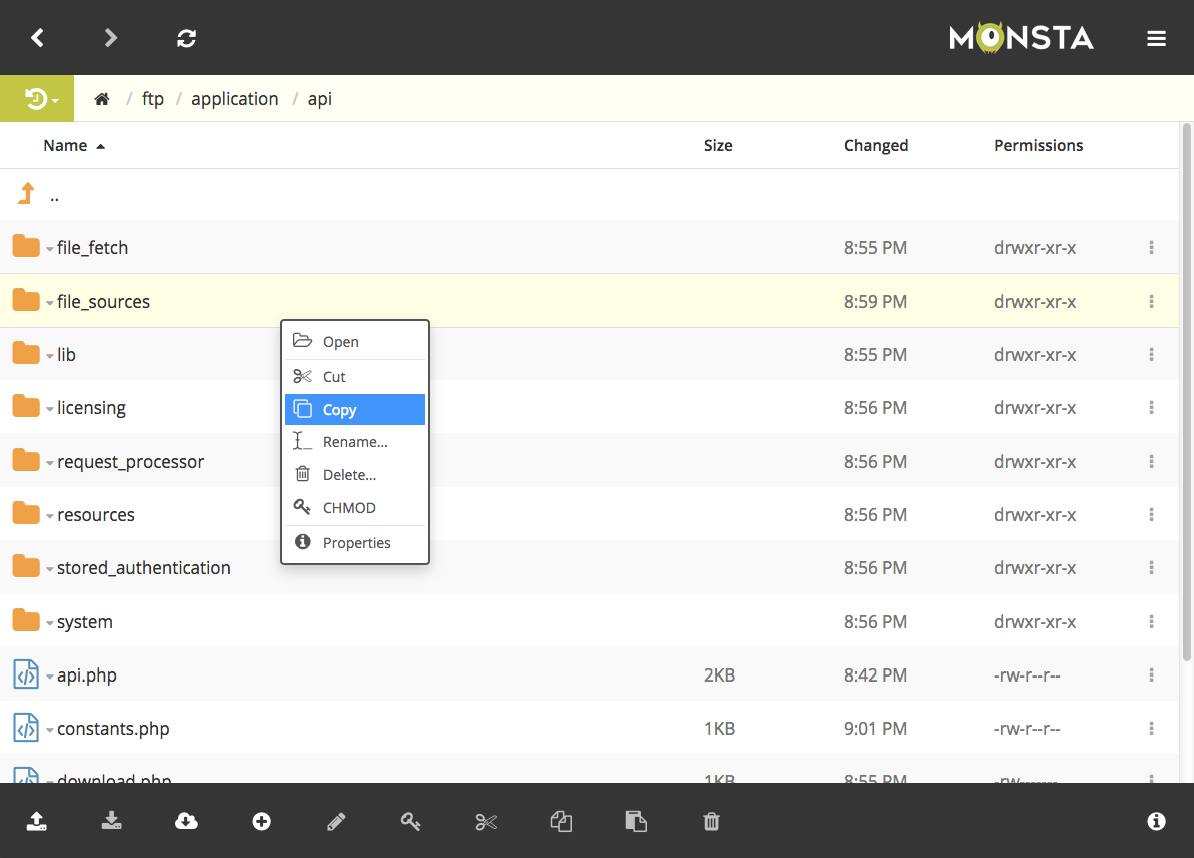
Task: Open more options for system row
Action: coord(1151,622)
